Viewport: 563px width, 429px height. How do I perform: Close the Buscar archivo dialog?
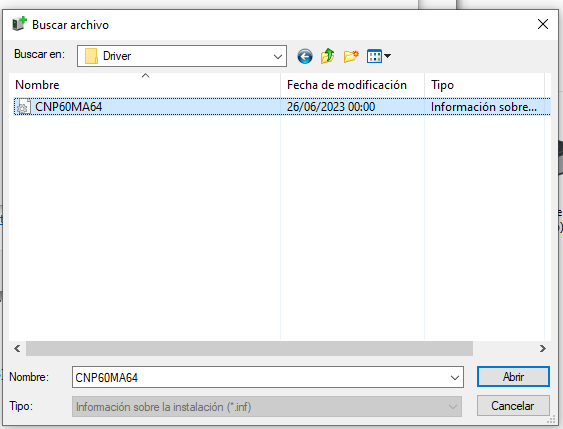pyautogui.click(x=543, y=24)
